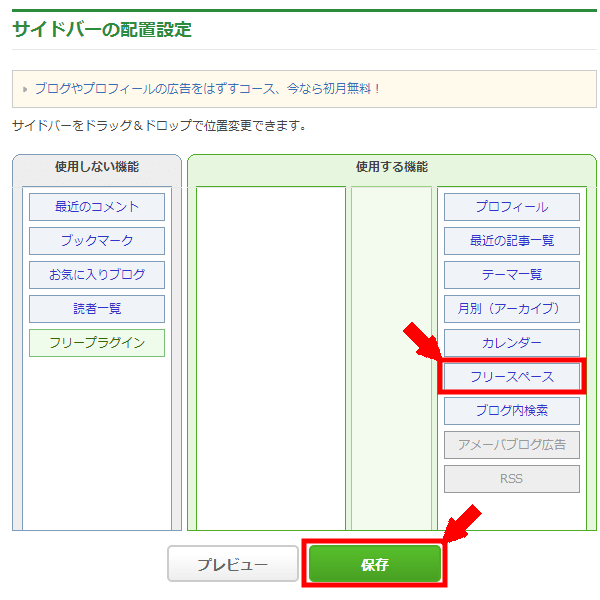Select the フリープラグイン module

[x=97, y=343]
